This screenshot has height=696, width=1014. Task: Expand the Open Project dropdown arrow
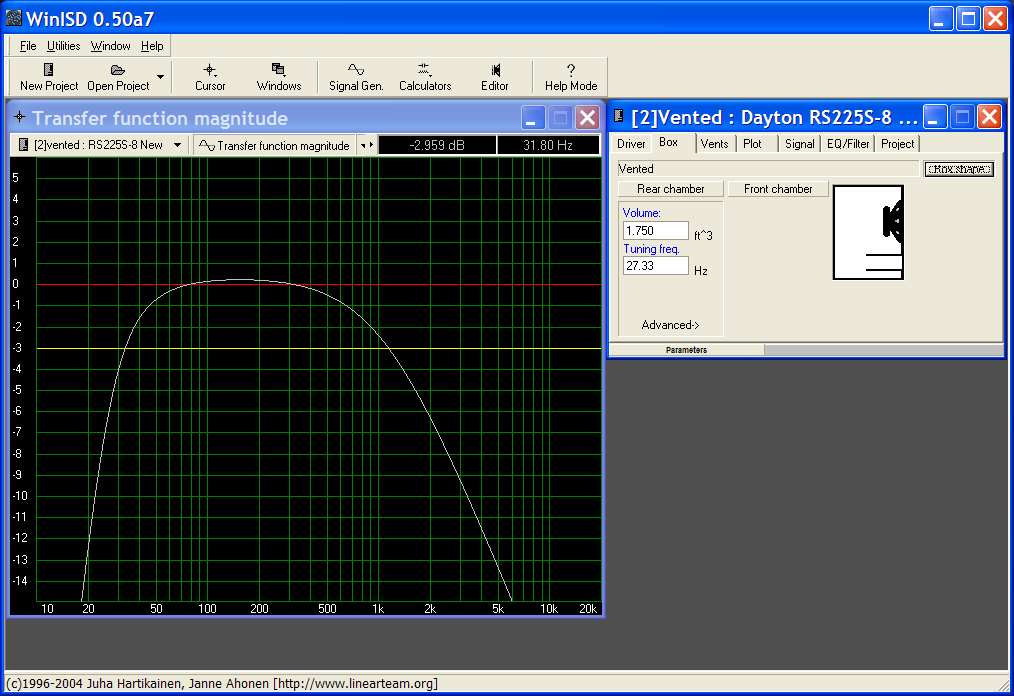(x=160, y=77)
